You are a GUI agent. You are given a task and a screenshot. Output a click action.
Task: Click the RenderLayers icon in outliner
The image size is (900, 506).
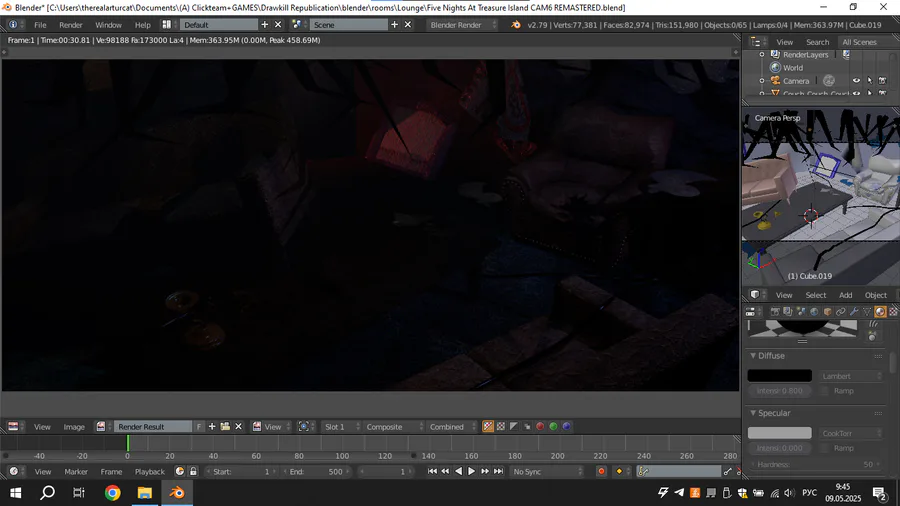[x=775, y=55]
